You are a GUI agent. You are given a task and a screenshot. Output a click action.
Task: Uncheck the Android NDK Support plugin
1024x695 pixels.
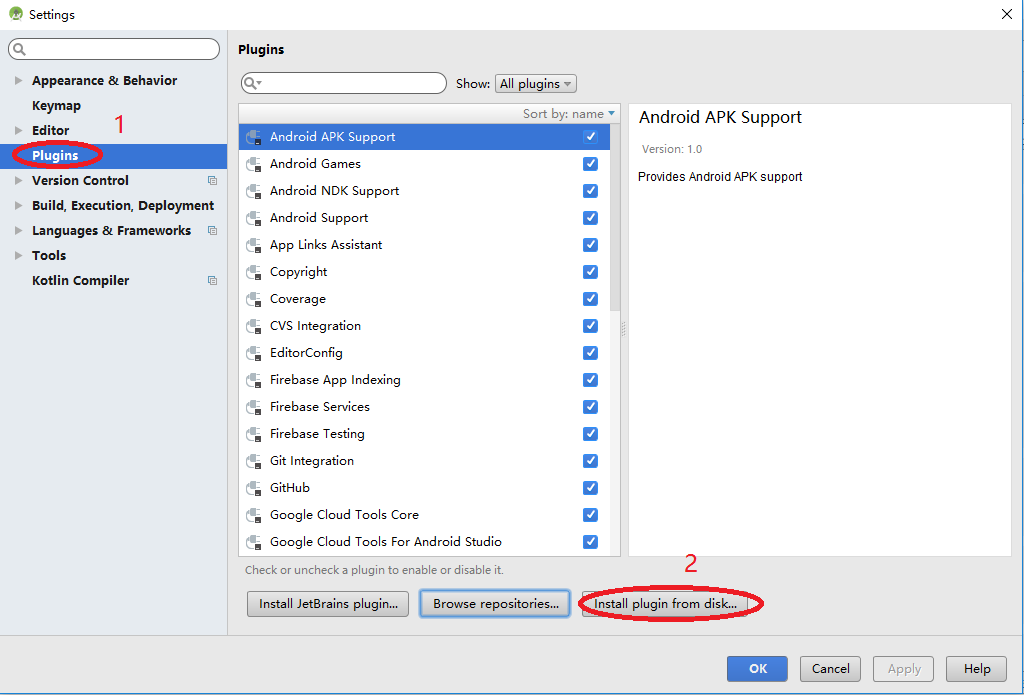tap(590, 191)
